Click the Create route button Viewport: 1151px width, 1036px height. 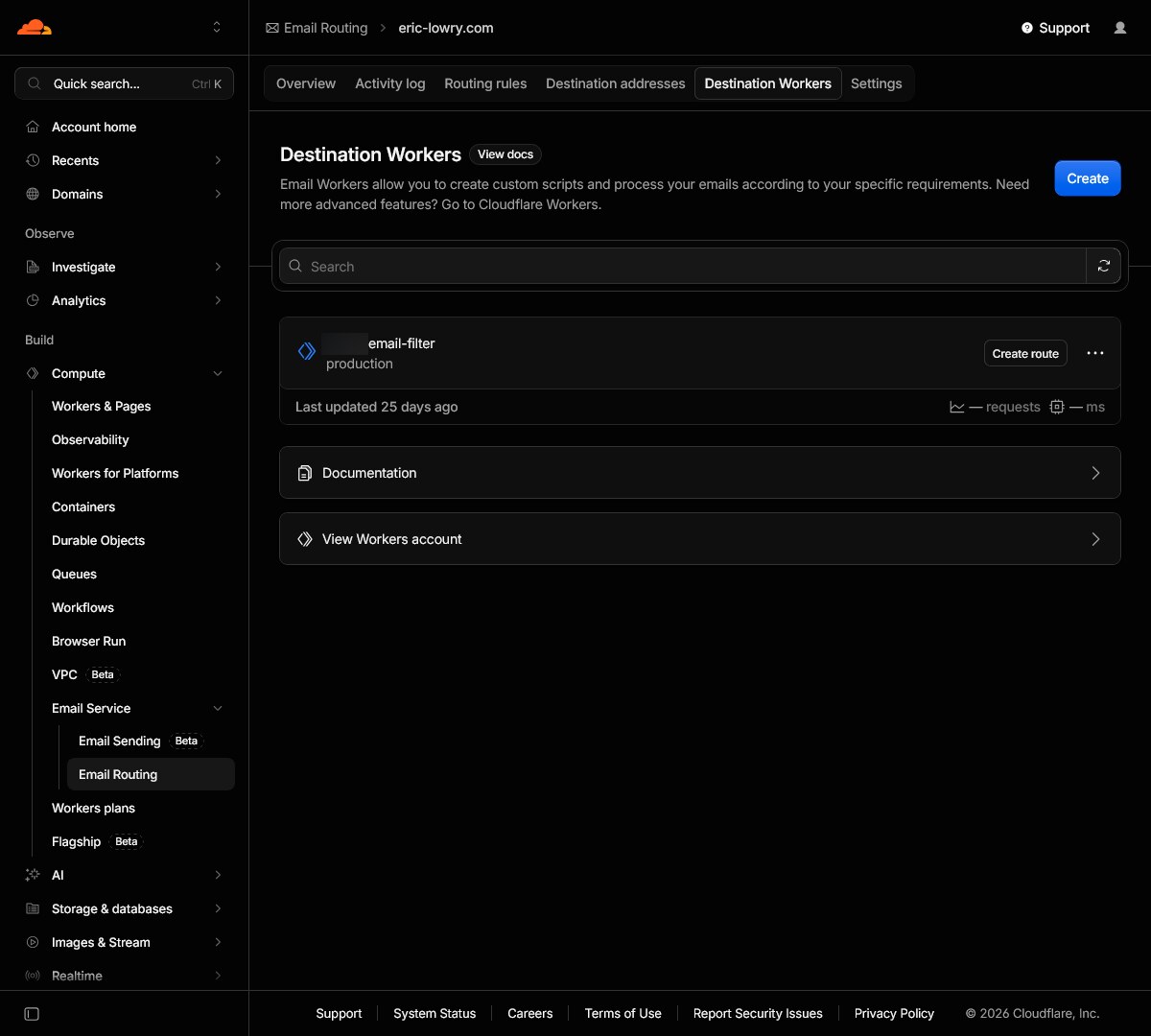tap(1025, 353)
